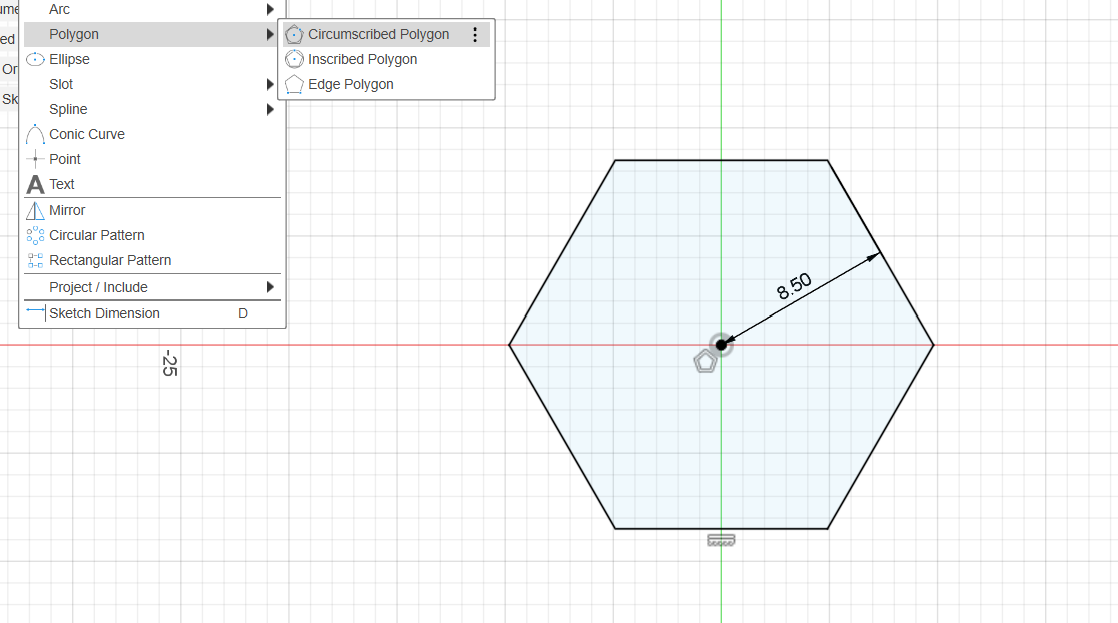This screenshot has width=1118, height=623.
Task: Expand the Slot submenu arrow
Action: click(270, 84)
